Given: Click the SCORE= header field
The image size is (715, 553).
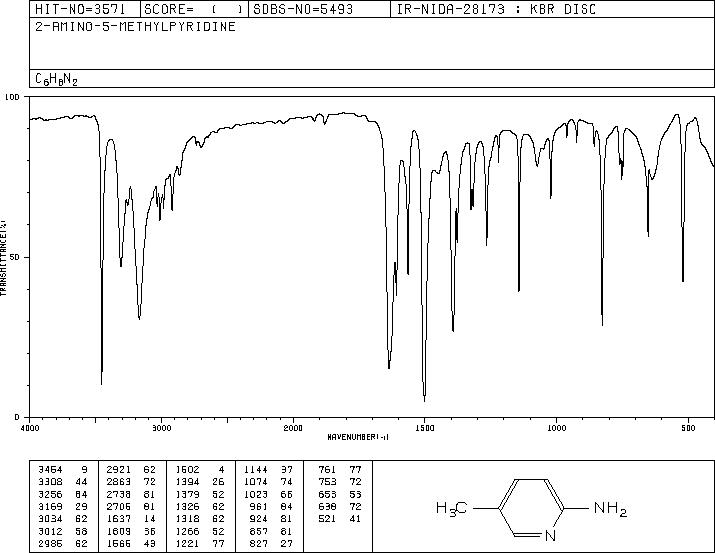Looking at the screenshot, I should (194, 9).
